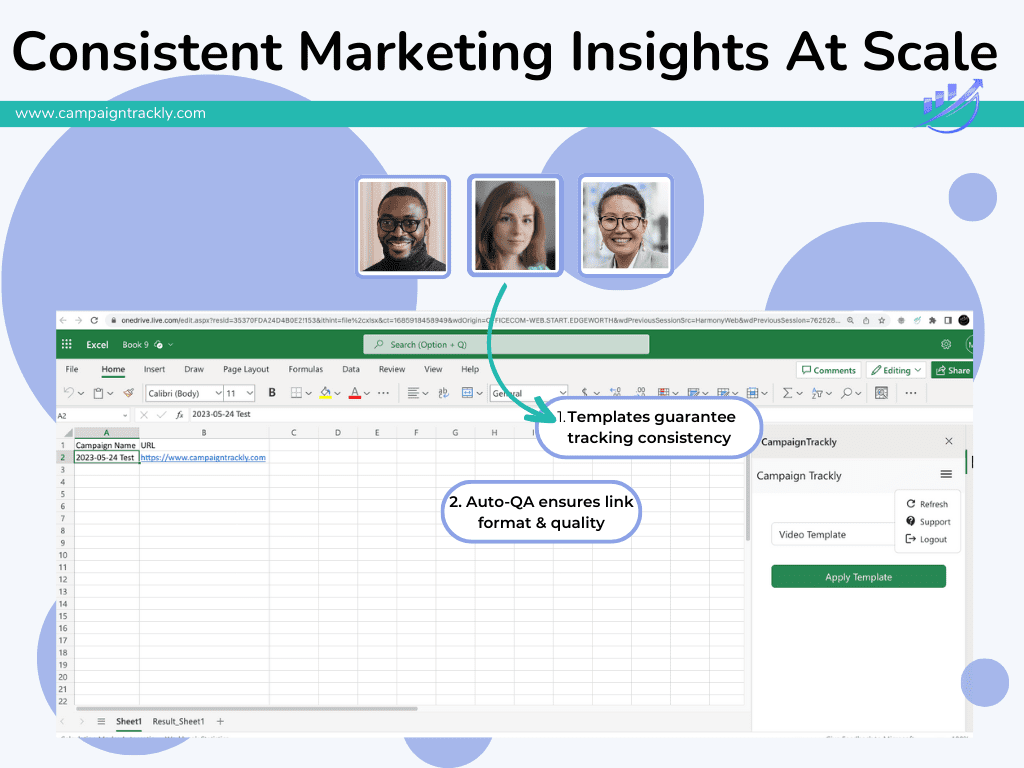Click the AutoSum sigma icon

click(x=787, y=392)
